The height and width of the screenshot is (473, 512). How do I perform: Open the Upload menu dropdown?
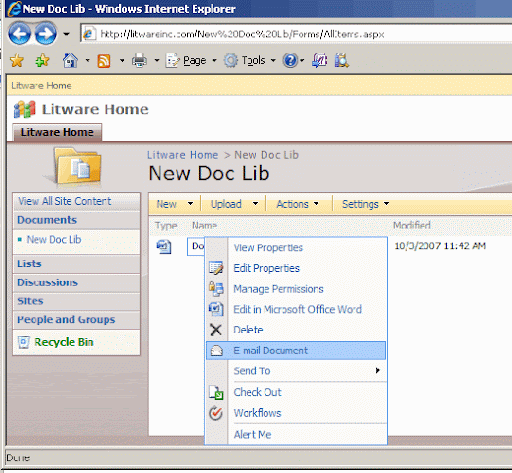pyautogui.click(x=234, y=204)
